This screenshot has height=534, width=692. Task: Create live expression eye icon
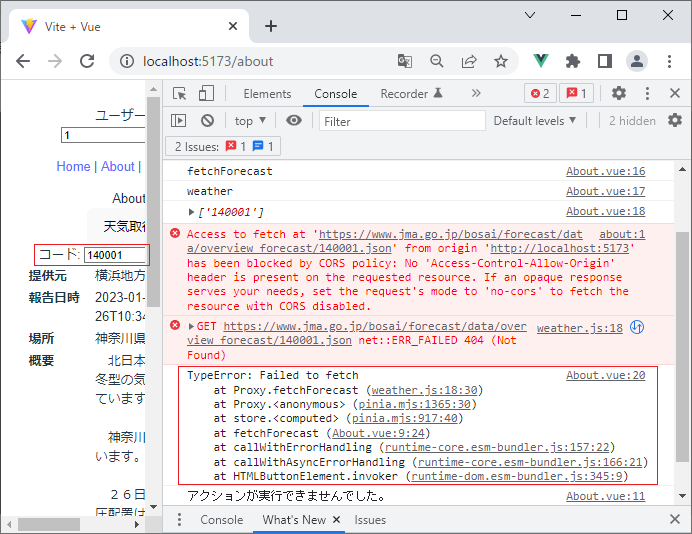point(293,120)
